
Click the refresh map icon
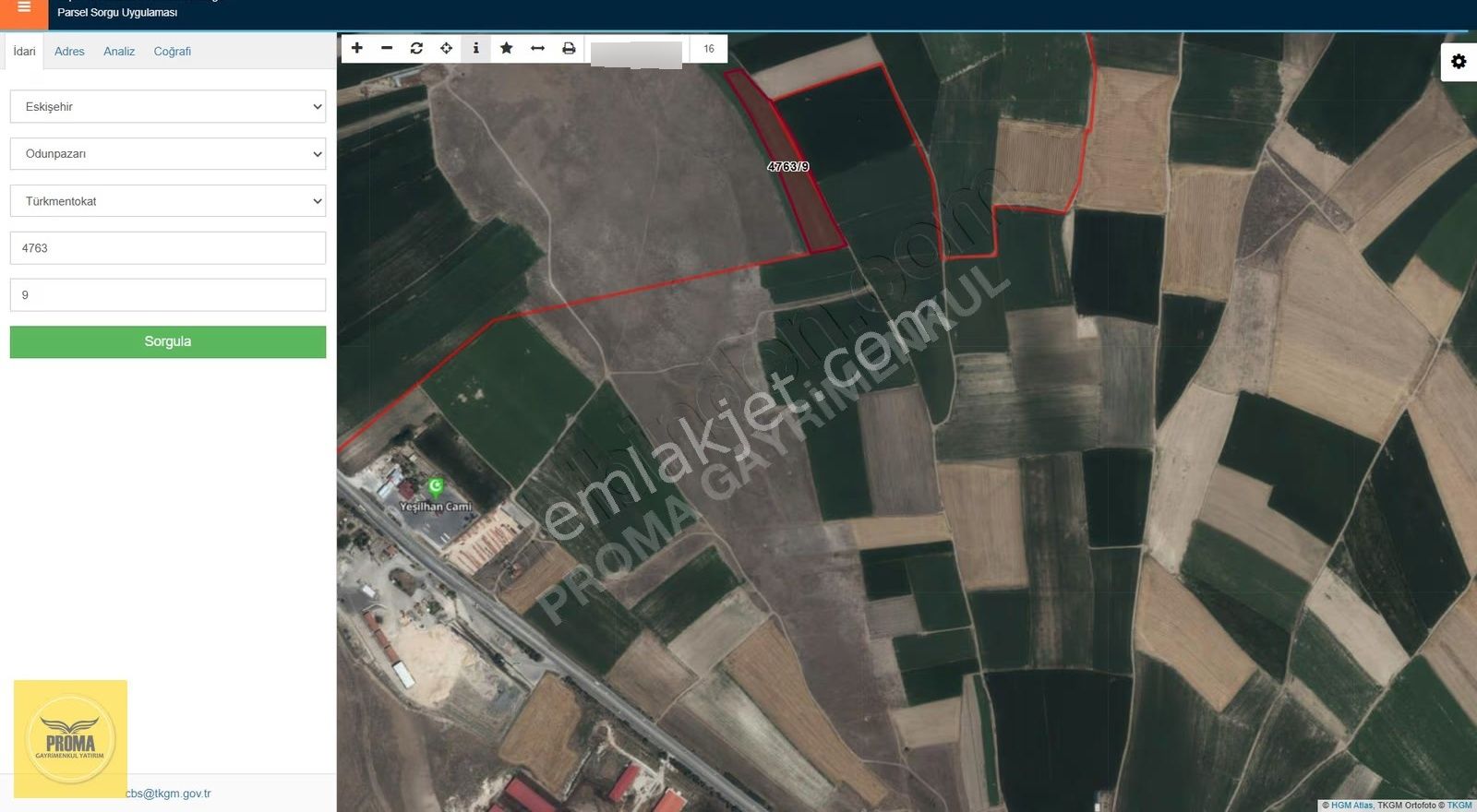[416, 48]
